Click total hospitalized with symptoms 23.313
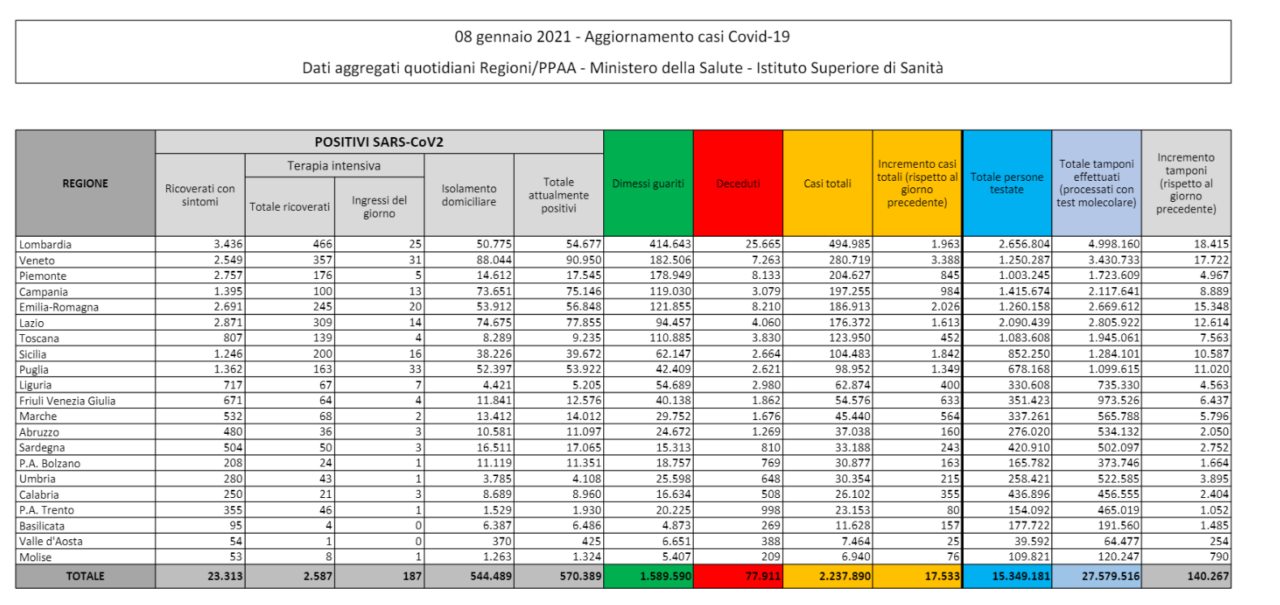The height and width of the screenshot is (605, 1280). (200, 576)
